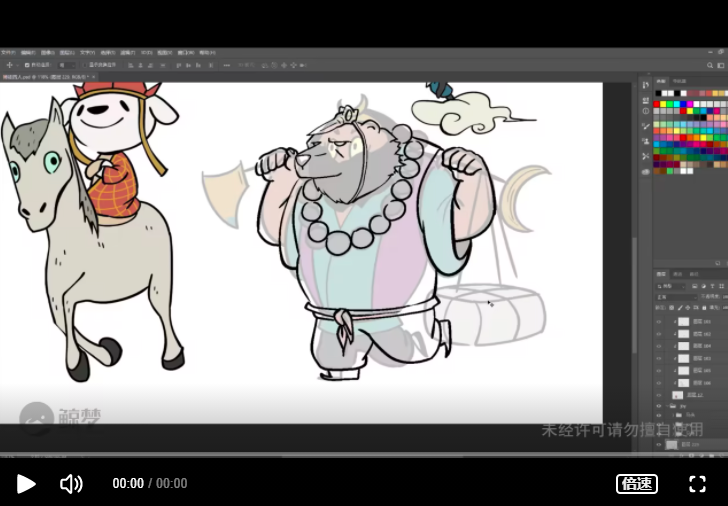728x506 pixels.
Task: Pick the yellow swatch beside red
Action: click(663, 104)
